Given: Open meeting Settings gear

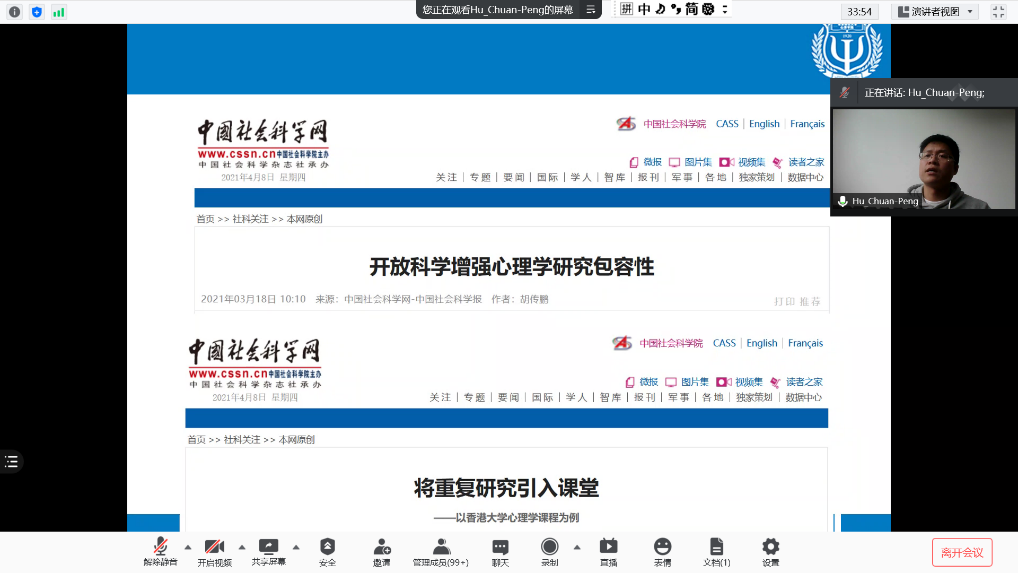Looking at the screenshot, I should (x=770, y=550).
